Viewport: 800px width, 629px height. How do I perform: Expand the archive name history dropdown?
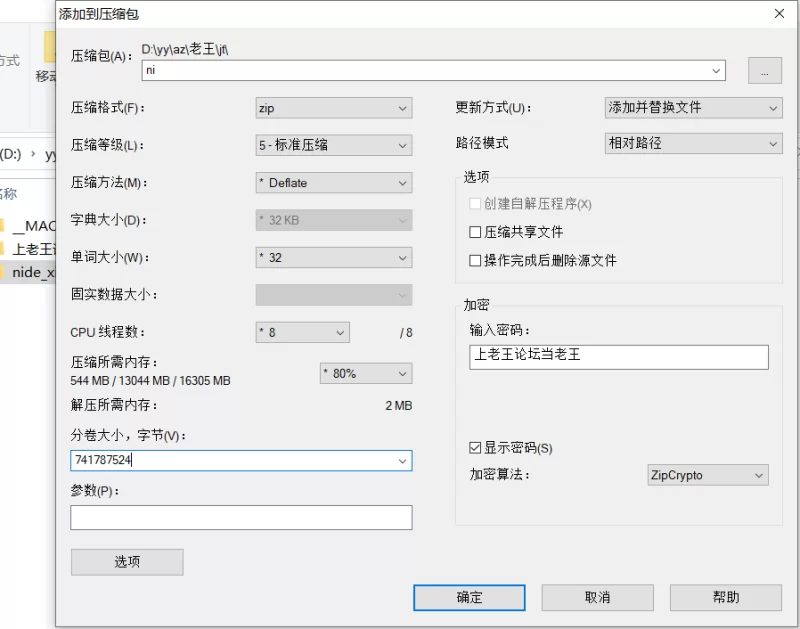[716, 71]
